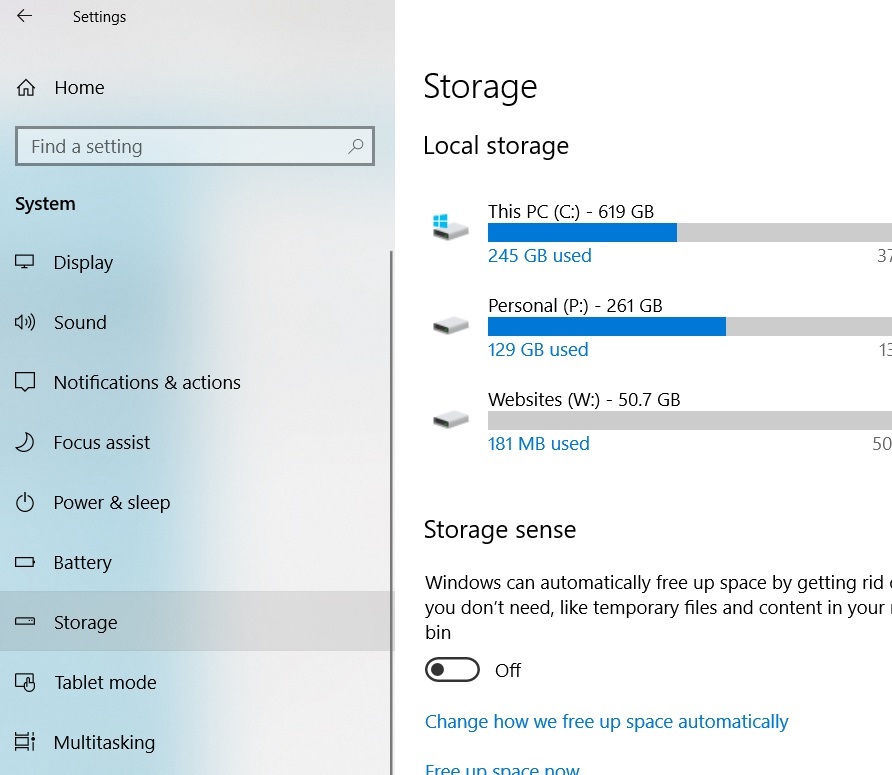Viewport: 892px width, 775px height.
Task: Click the Personal (P:) - 261 GB label
Action: 575,306
